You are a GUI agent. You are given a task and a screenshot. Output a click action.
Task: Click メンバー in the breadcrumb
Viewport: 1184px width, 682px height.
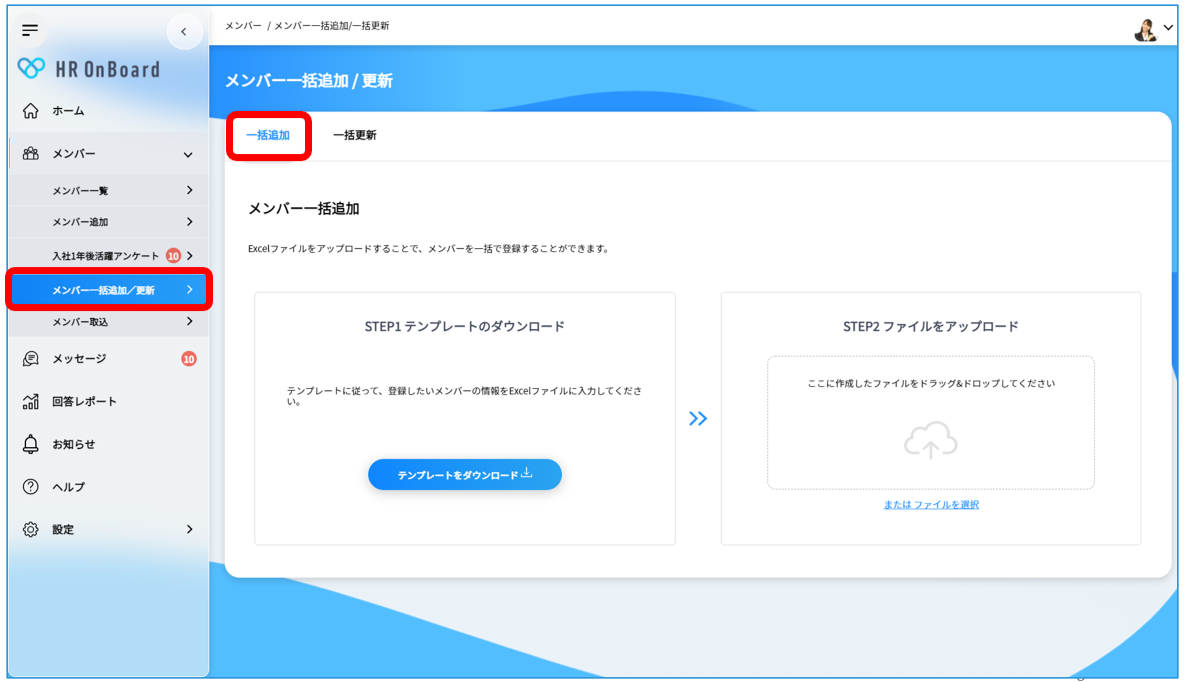(243, 26)
